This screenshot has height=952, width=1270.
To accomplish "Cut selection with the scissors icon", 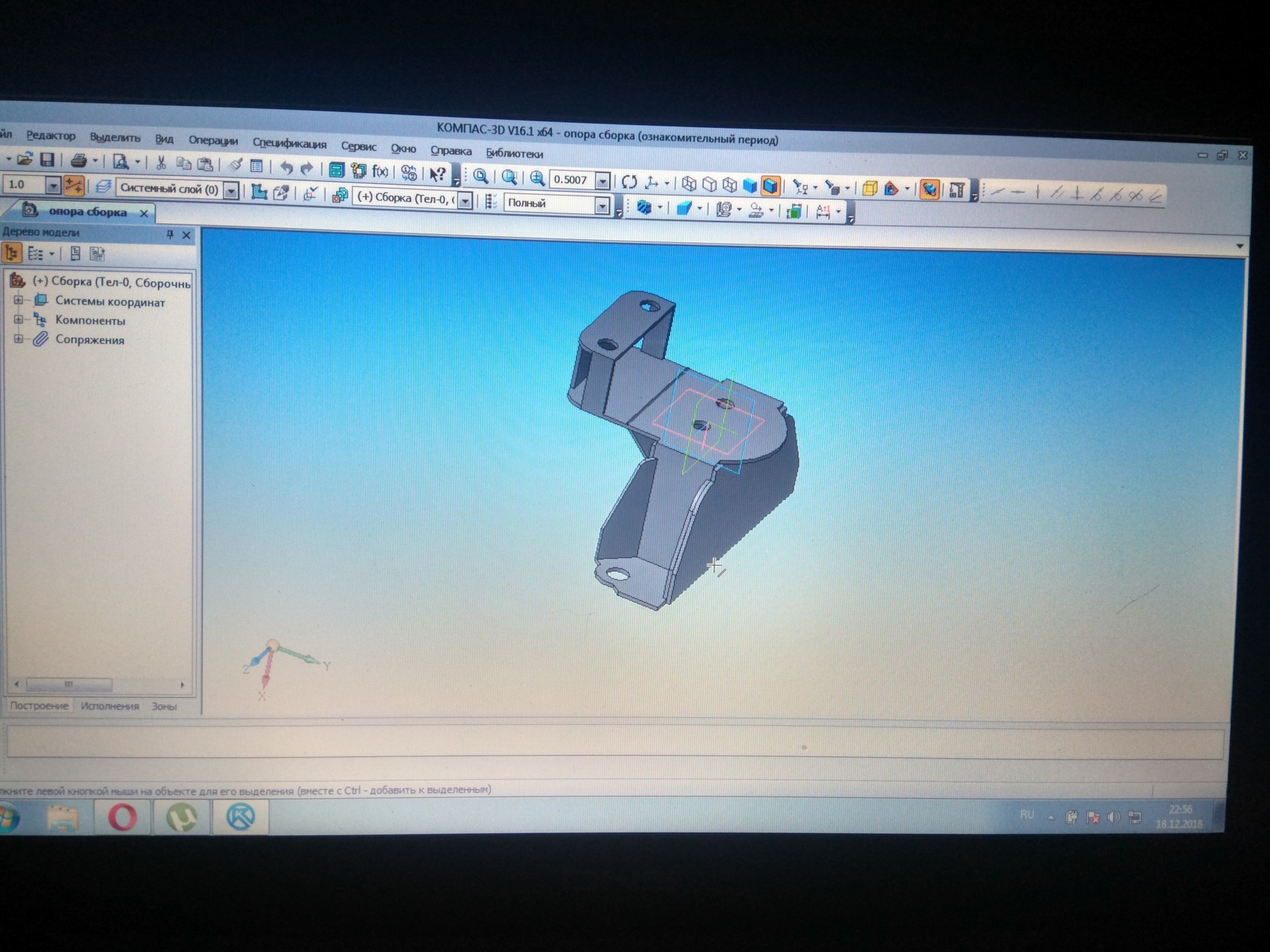I will pyautogui.click(x=161, y=163).
